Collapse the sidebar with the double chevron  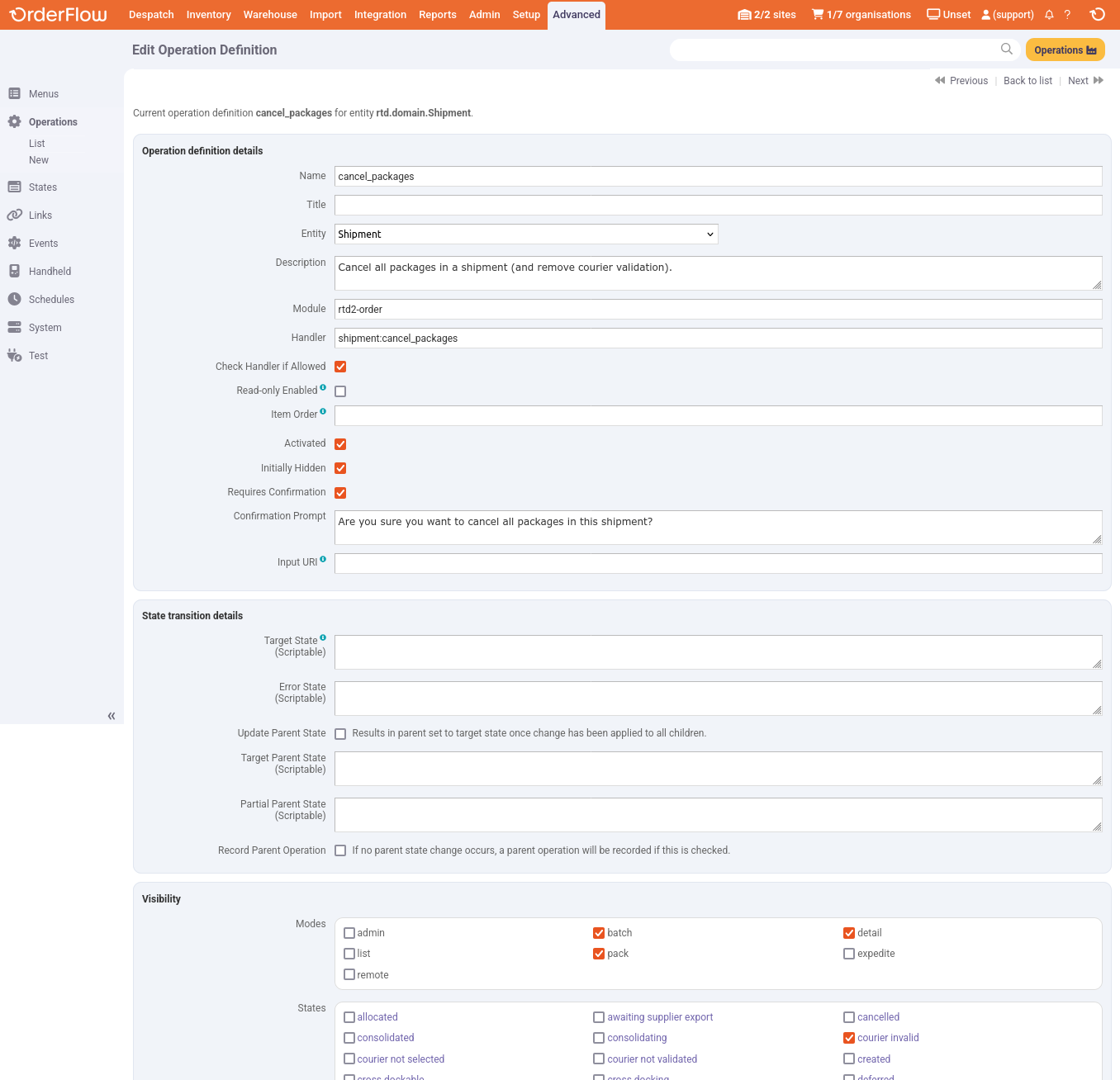(112, 716)
